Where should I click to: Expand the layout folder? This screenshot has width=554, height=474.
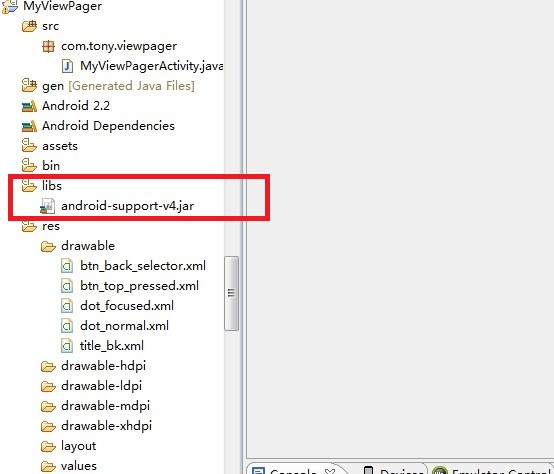68,446
